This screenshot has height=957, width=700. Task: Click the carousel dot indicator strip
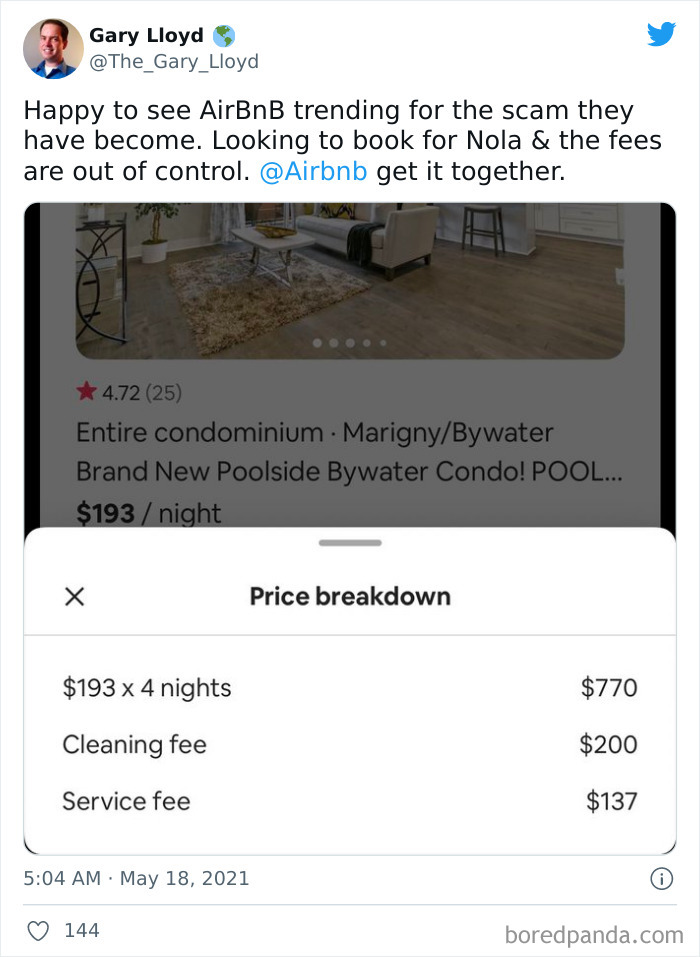coord(350,343)
